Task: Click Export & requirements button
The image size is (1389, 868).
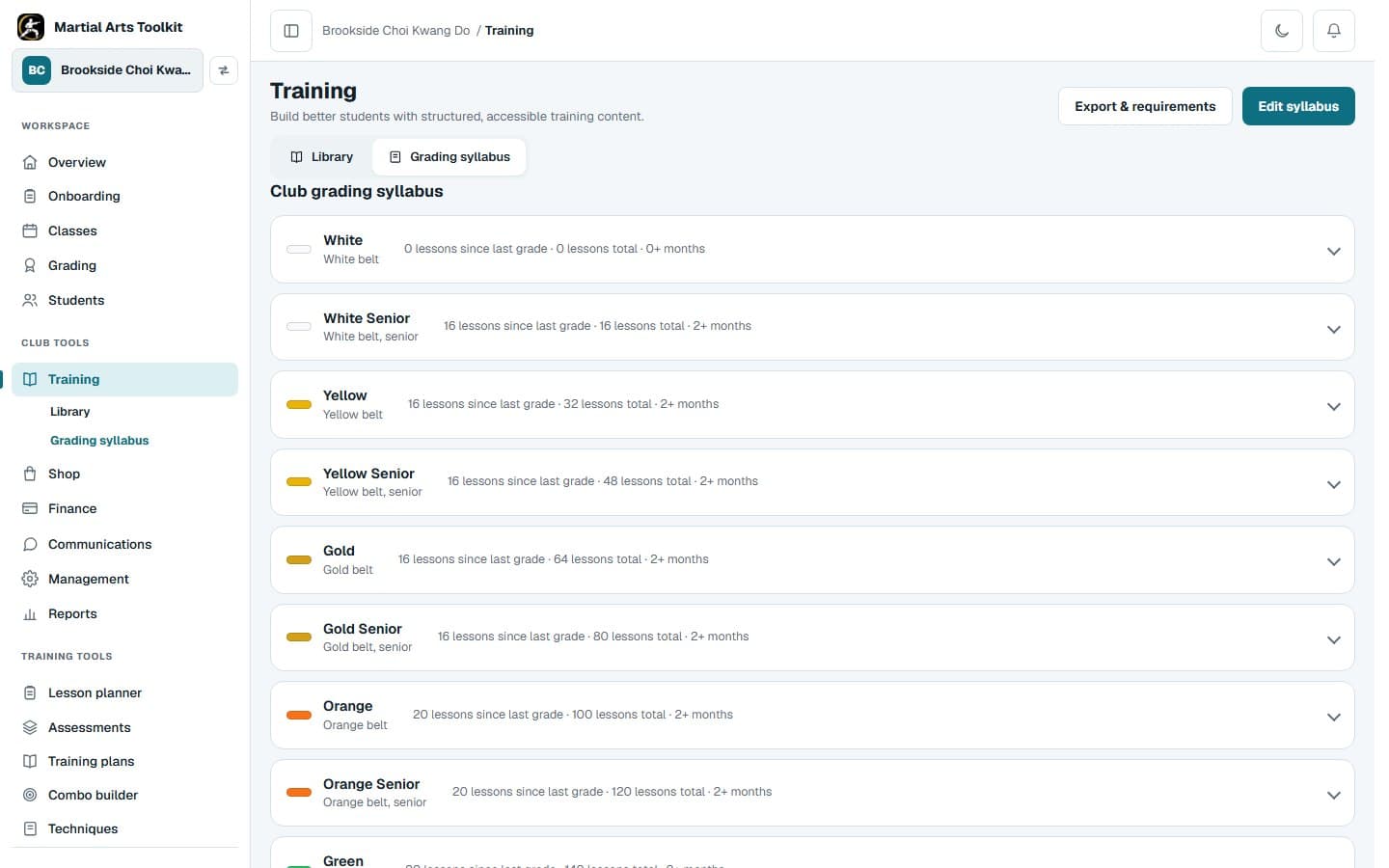Action: (x=1145, y=106)
